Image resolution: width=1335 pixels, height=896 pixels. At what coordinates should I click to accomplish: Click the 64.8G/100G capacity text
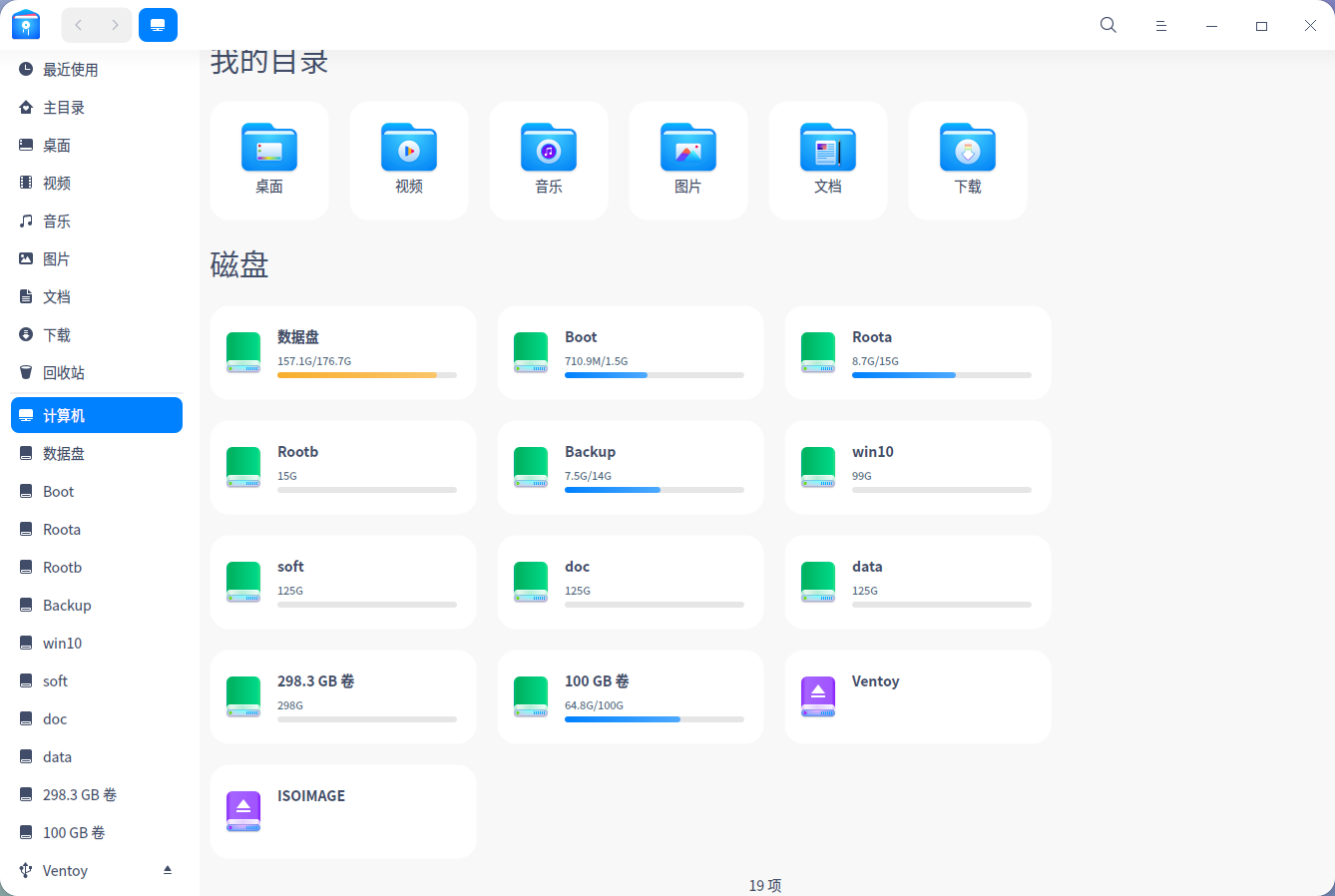[x=594, y=705]
